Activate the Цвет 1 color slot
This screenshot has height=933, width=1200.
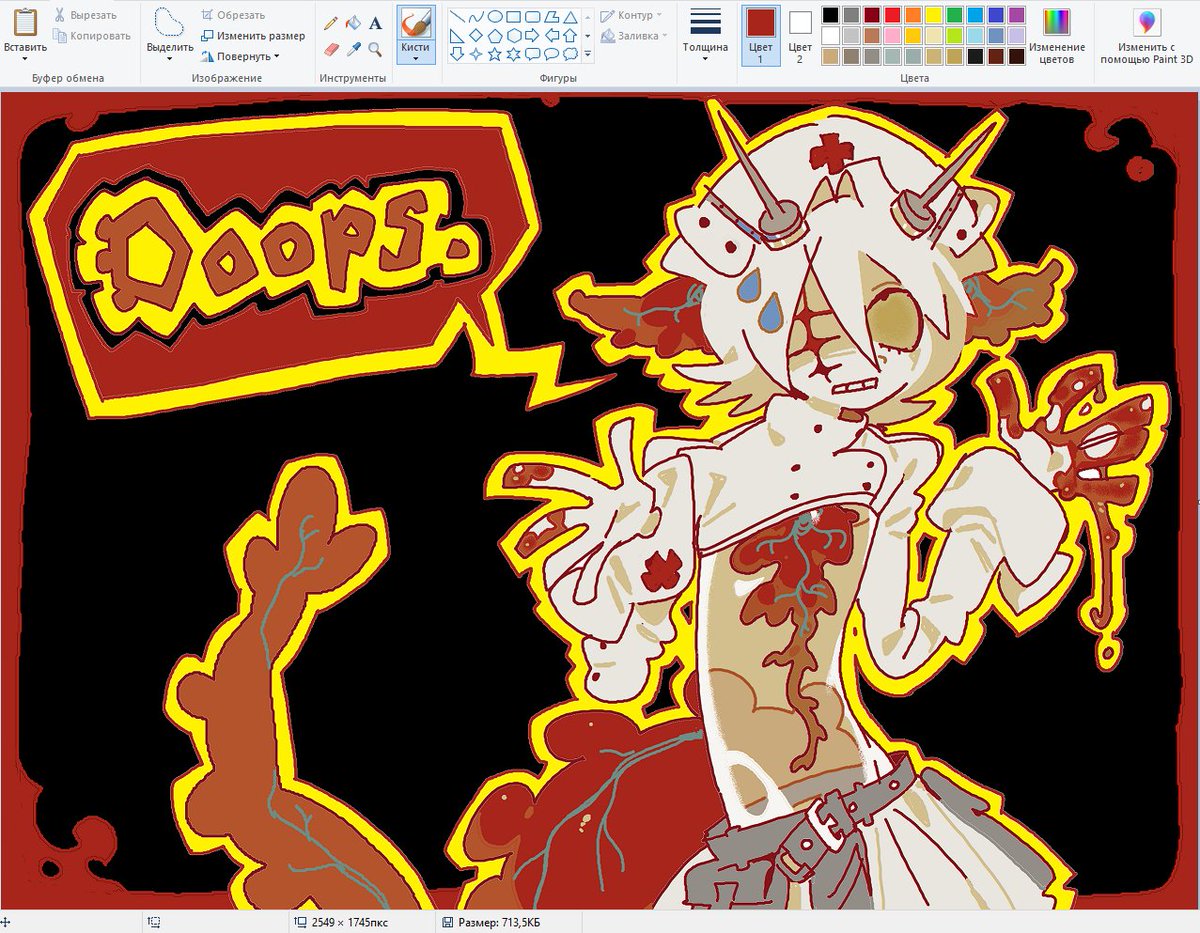pyautogui.click(x=760, y=36)
